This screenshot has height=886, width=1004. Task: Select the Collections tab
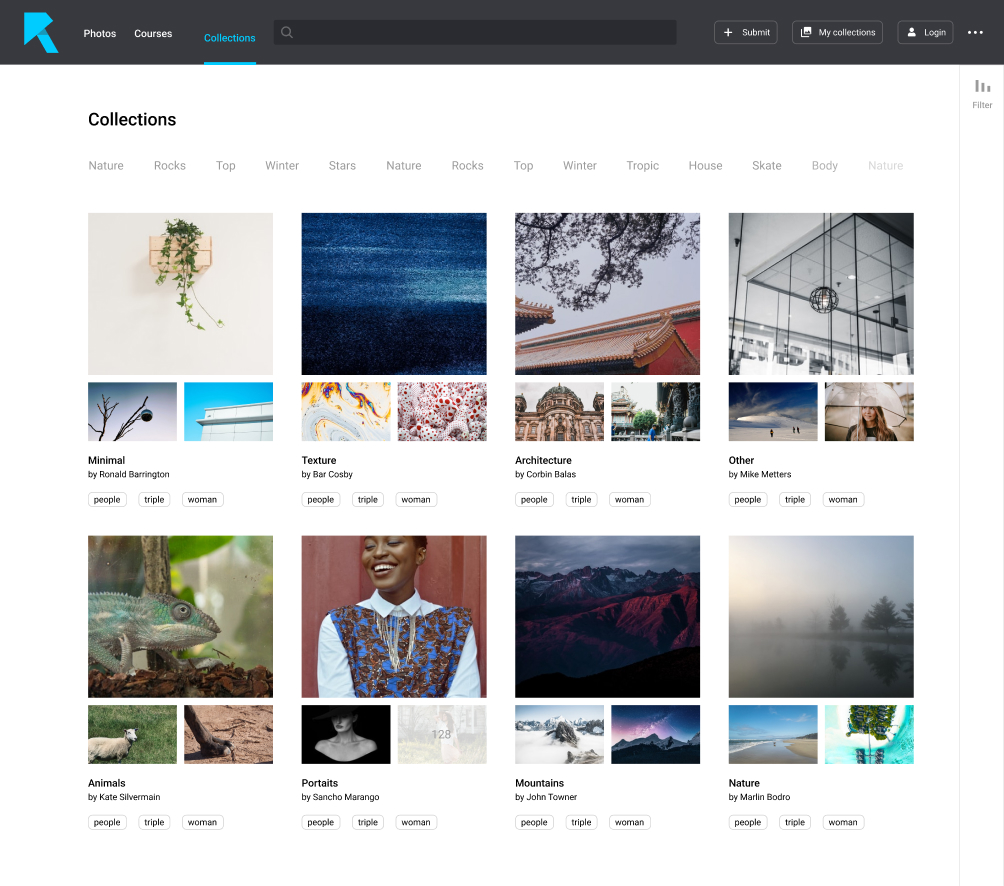click(x=230, y=38)
